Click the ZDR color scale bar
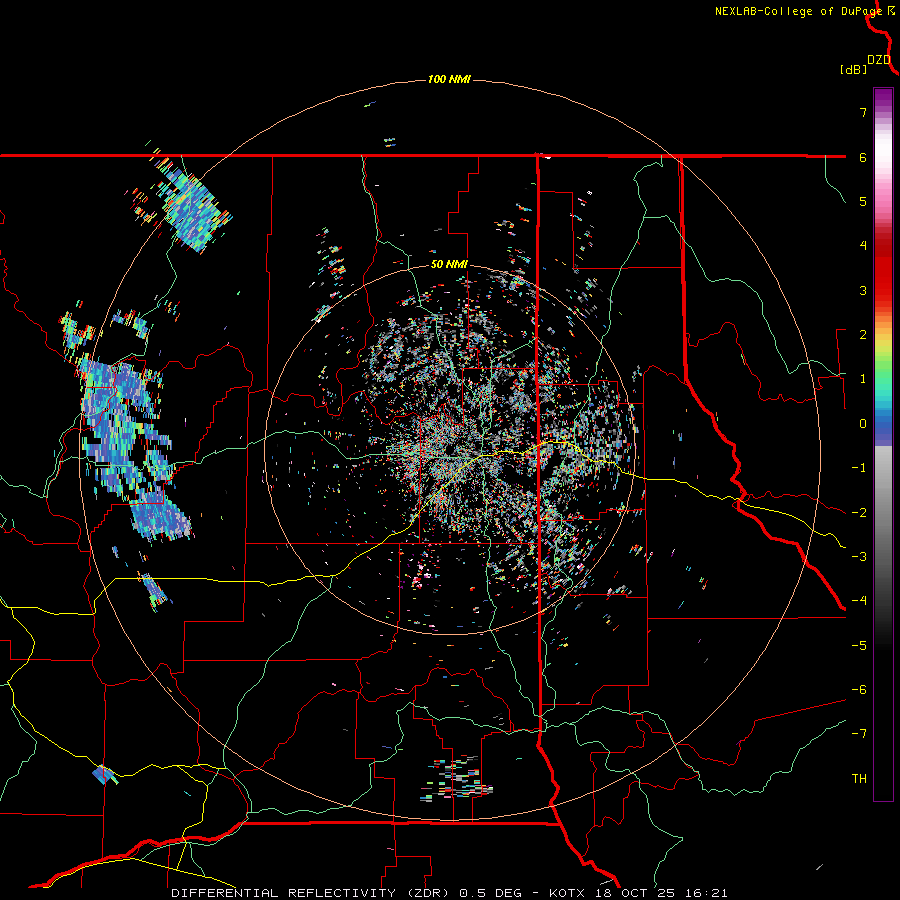Viewport: 900px width, 900px height. [883, 444]
